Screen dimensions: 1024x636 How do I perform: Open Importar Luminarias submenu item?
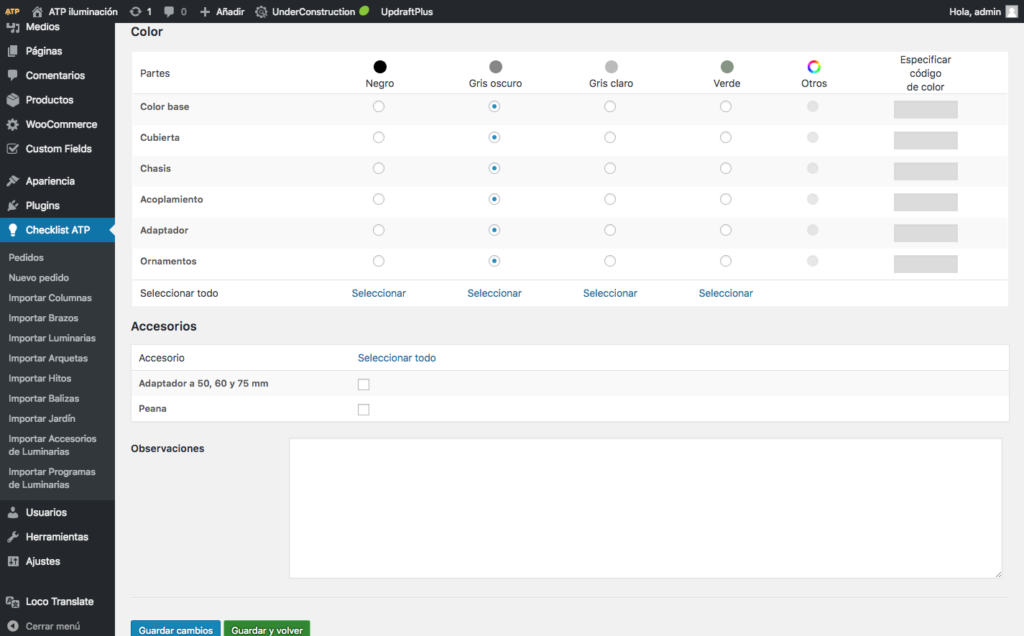(x=52, y=338)
